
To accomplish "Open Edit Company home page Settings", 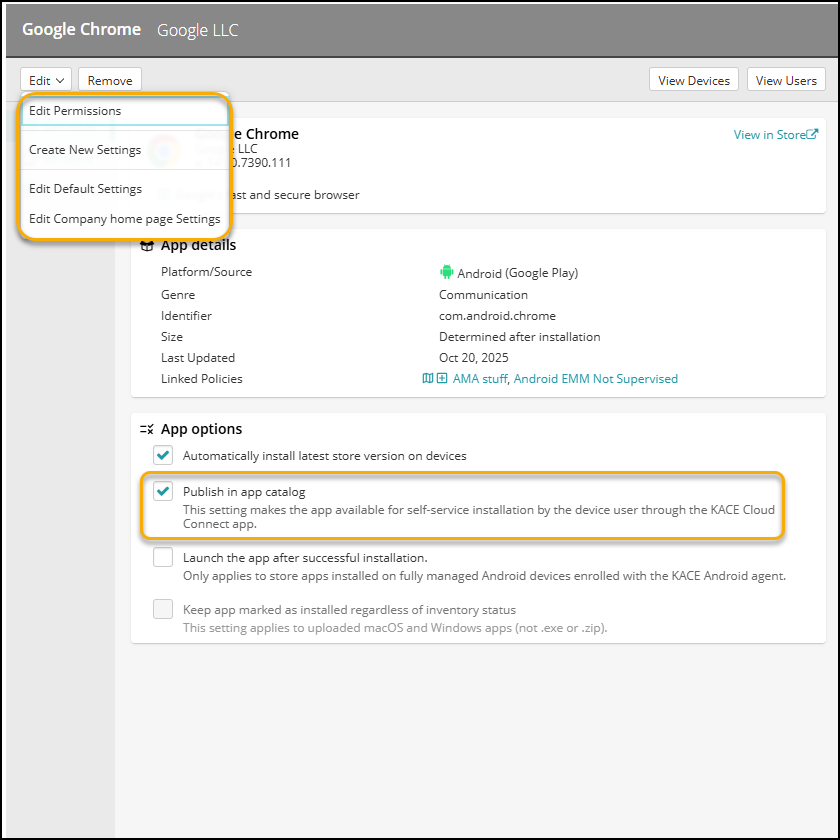I will [x=124, y=219].
